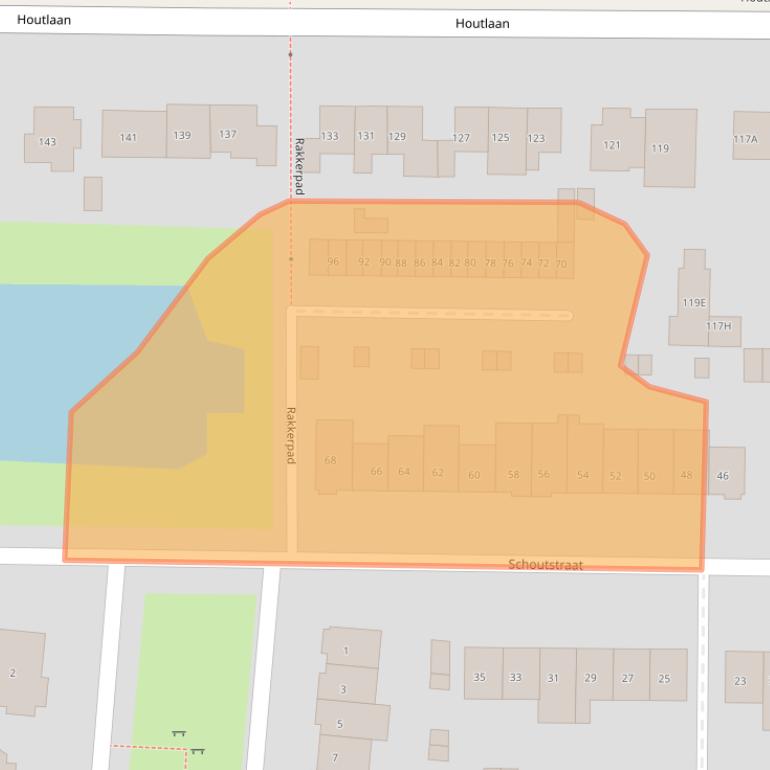The image size is (770, 770).
Task: Select house number 143
Action: [47, 142]
